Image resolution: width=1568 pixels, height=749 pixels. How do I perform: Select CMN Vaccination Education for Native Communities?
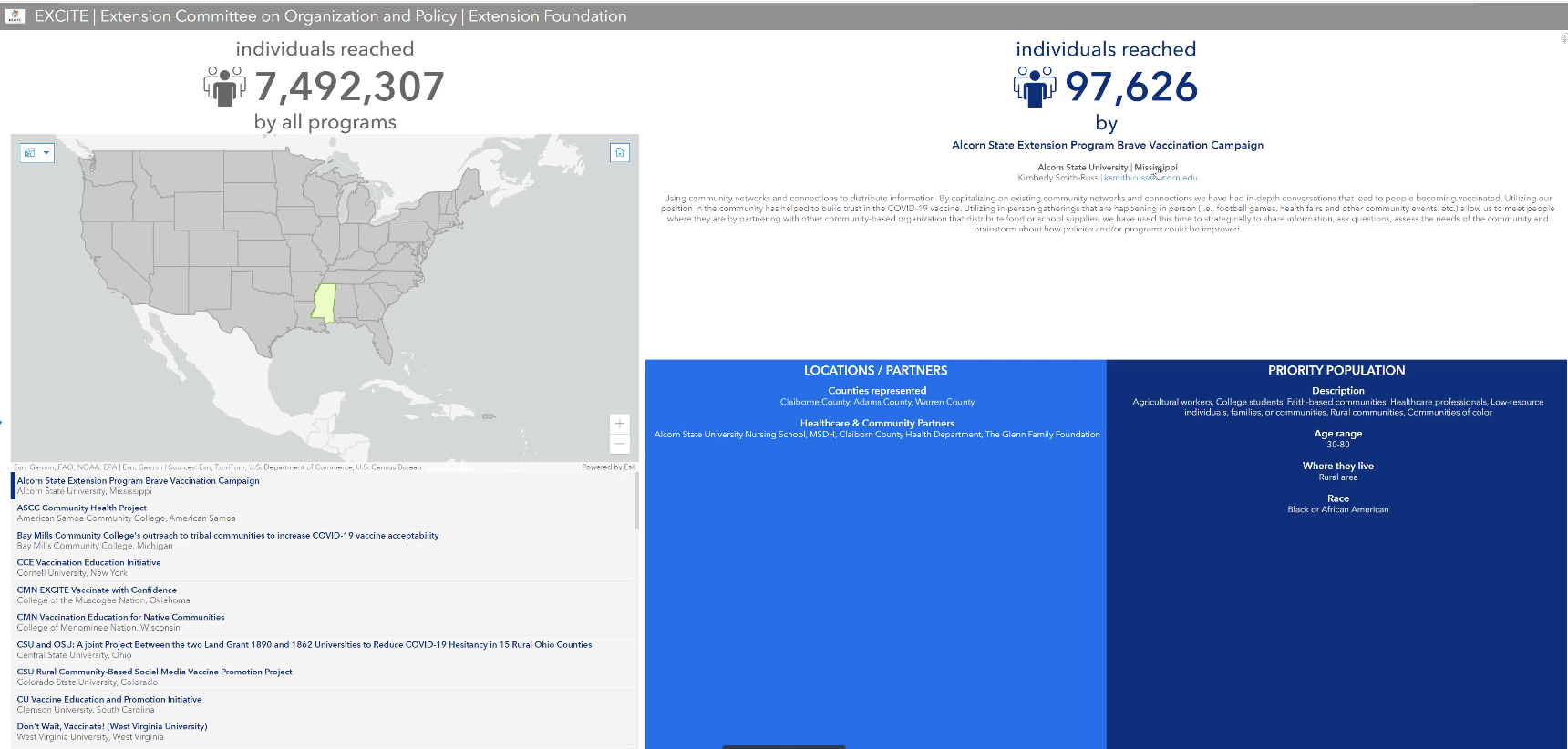[324, 622]
